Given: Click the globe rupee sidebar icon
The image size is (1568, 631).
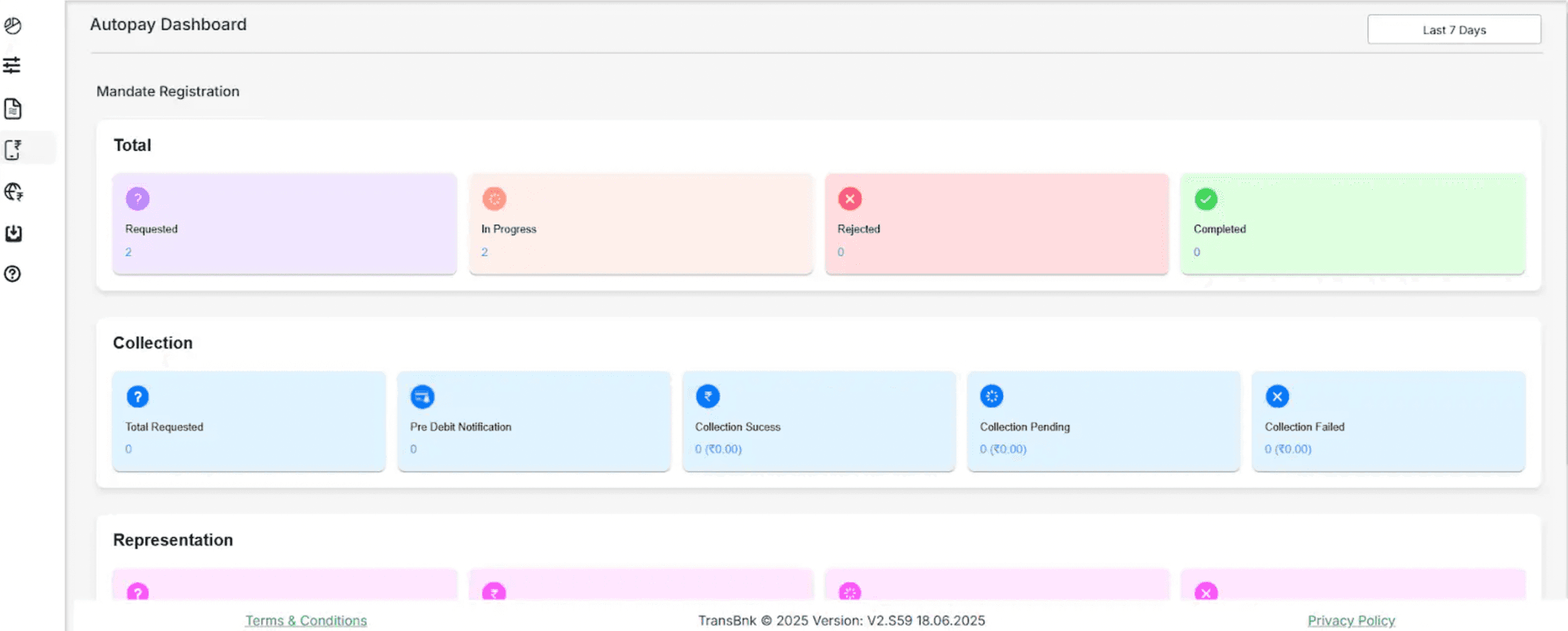Looking at the screenshot, I should [13, 191].
